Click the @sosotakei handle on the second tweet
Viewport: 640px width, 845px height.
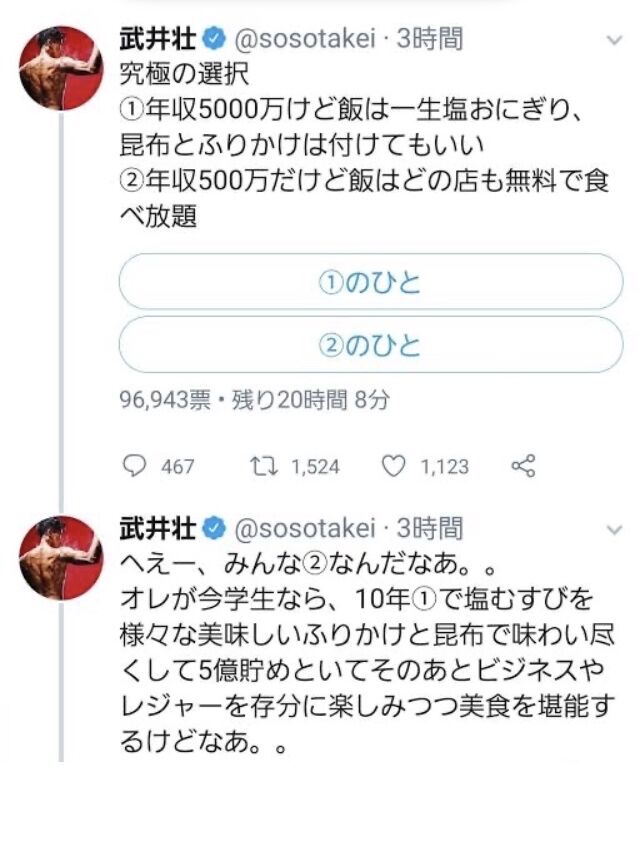(x=304, y=530)
